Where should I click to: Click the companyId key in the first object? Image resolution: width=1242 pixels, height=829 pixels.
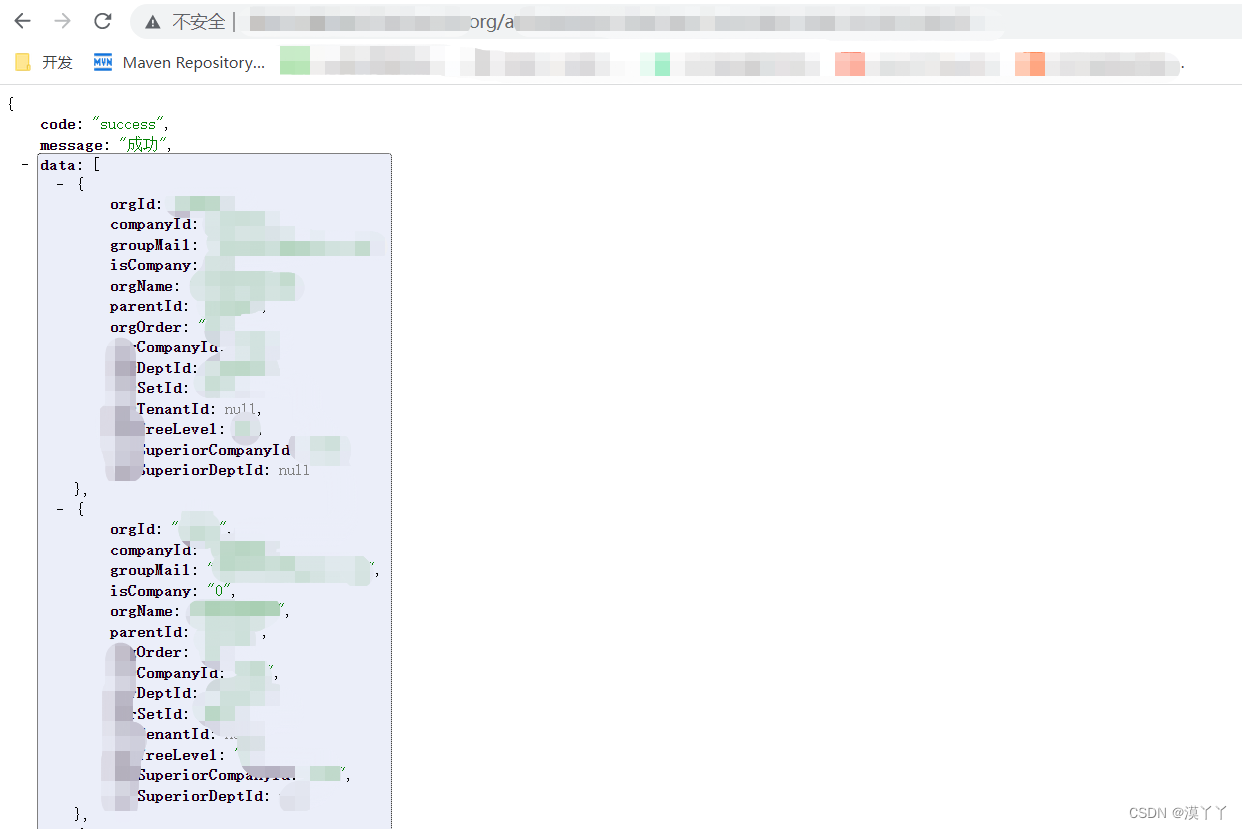click(154, 225)
